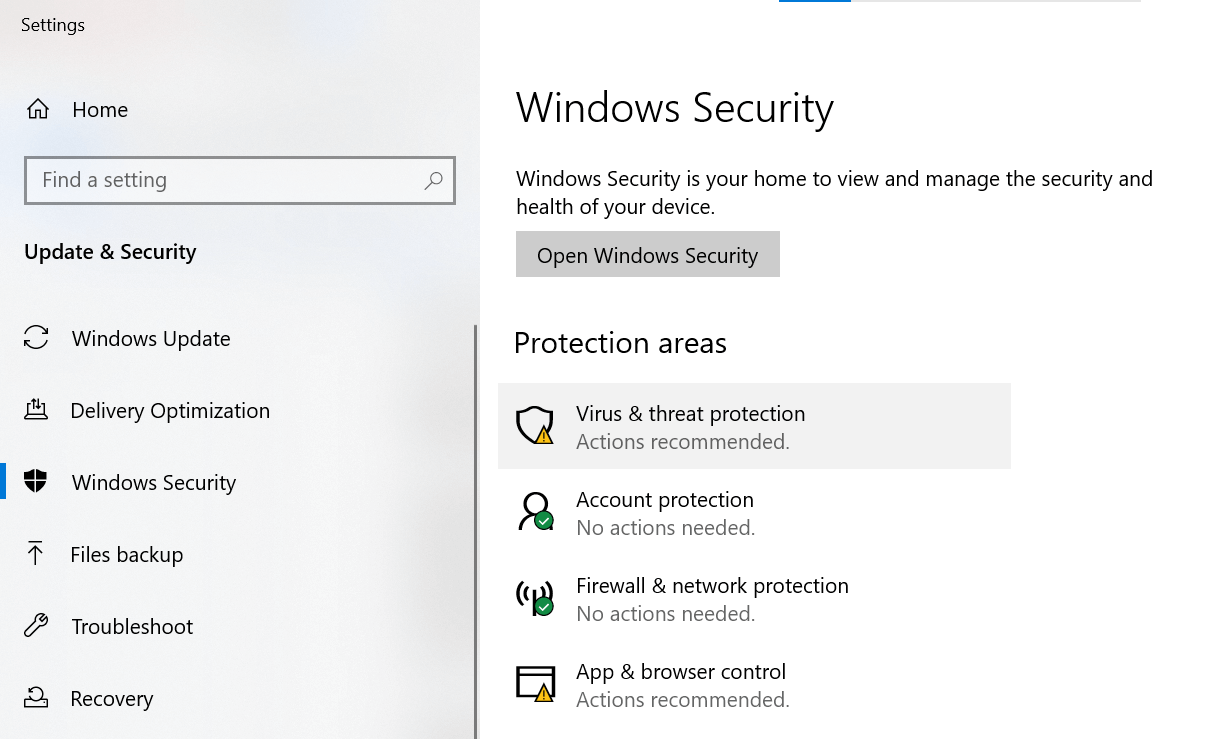Click the Virus & threat shield icon
1230x739 pixels.
(x=535, y=425)
